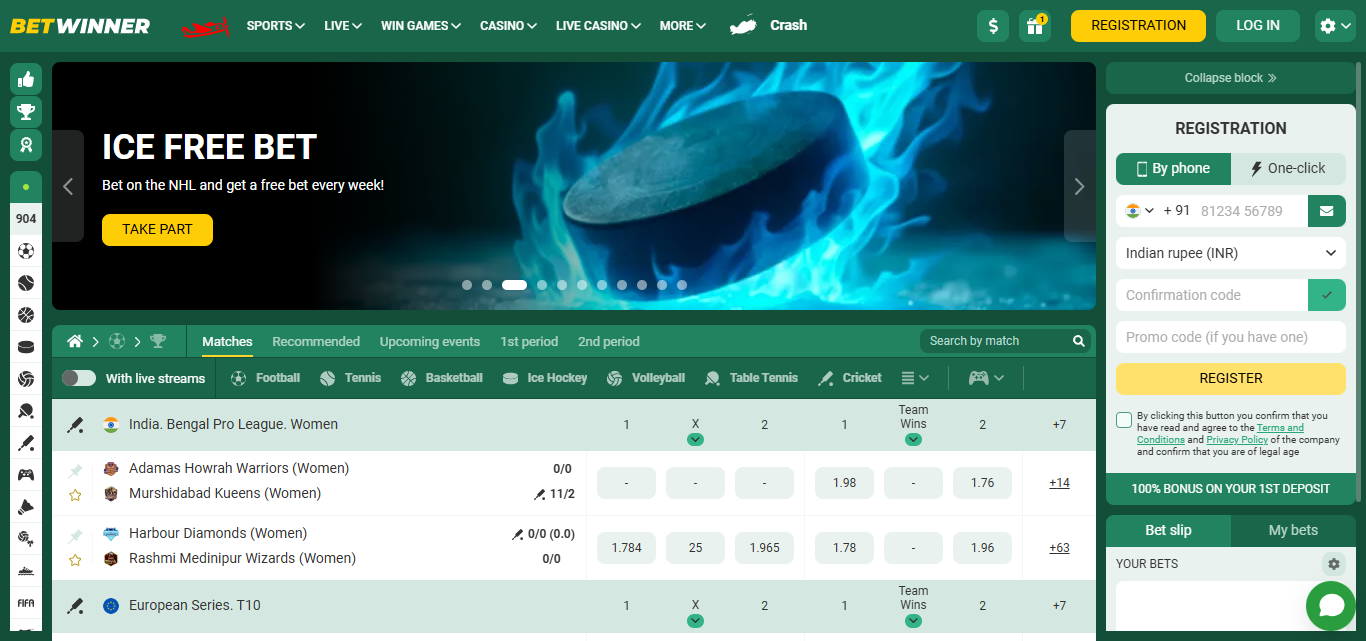Screen dimensions: 1366x641
Task: Select ice hockey puck icon in sidebar
Action: tap(26, 347)
